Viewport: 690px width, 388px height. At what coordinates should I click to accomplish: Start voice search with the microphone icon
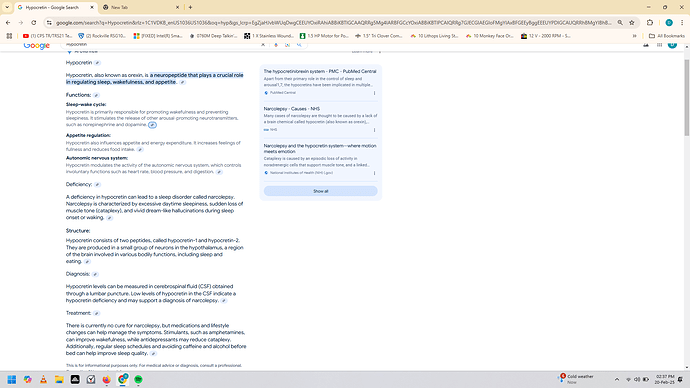pos(276,44)
